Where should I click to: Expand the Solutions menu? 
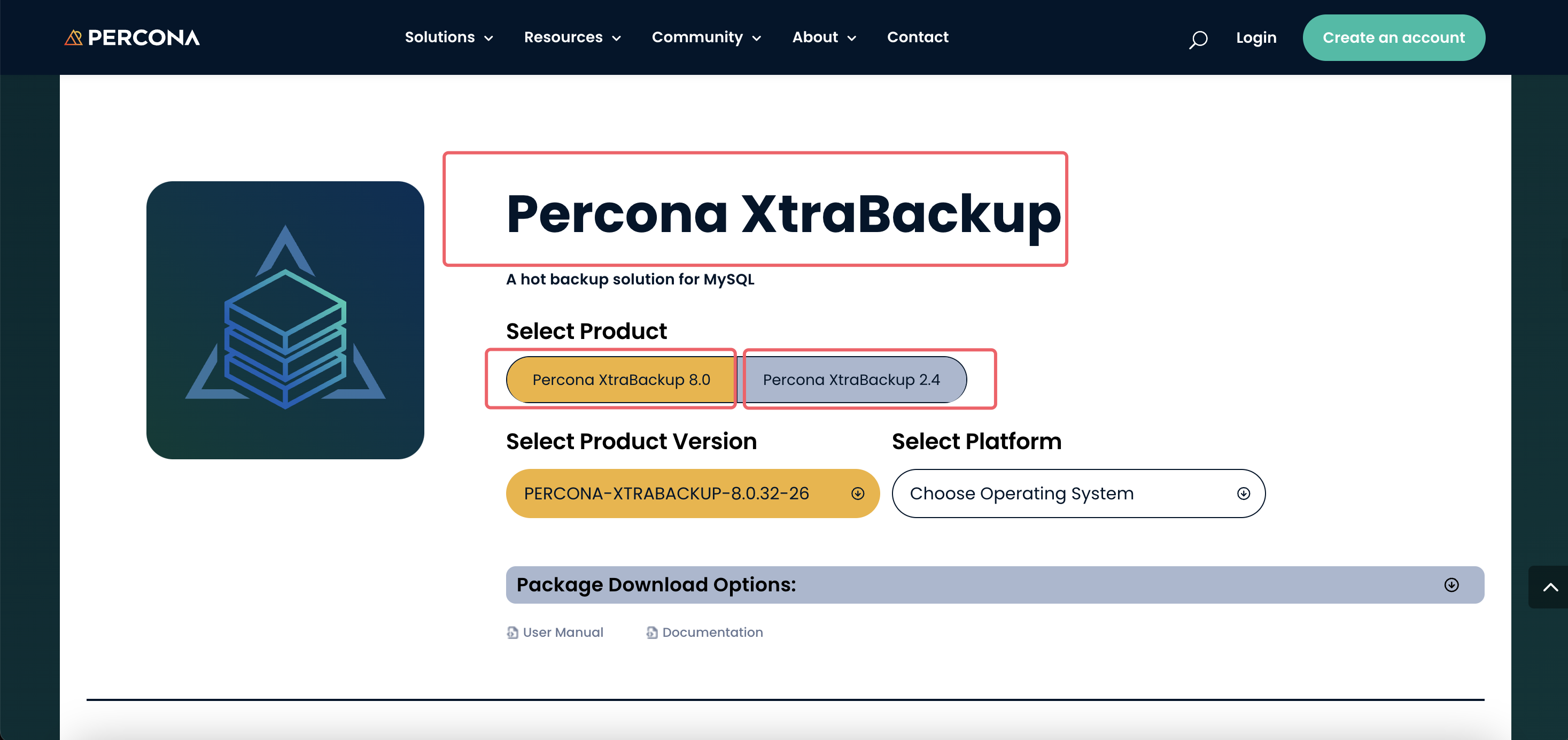click(x=449, y=37)
